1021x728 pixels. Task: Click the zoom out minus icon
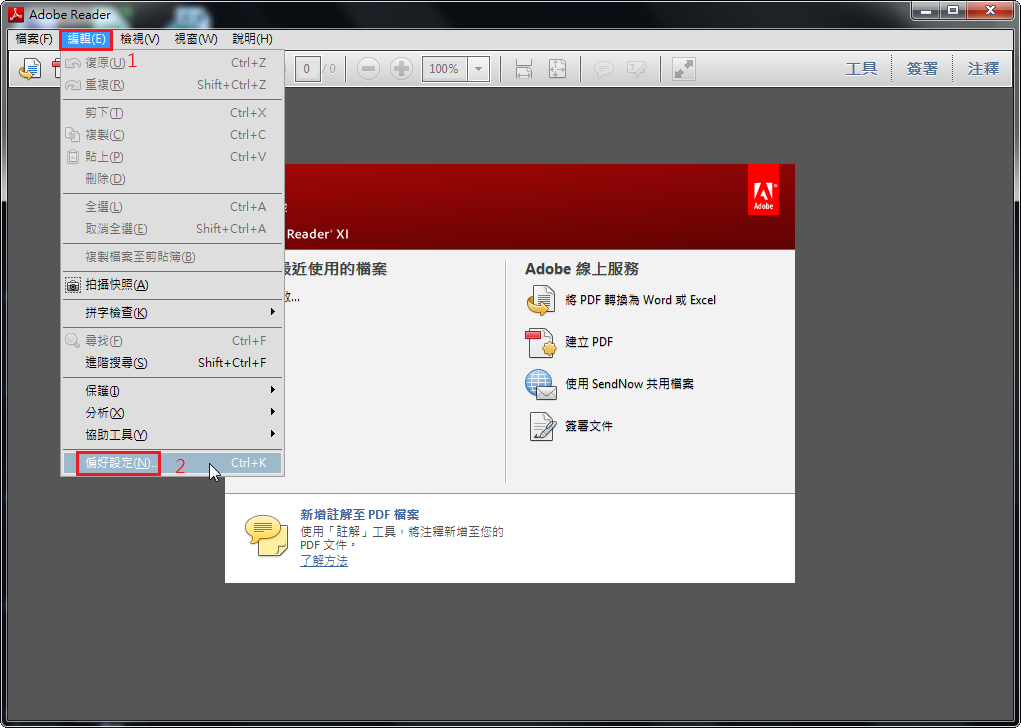[x=368, y=68]
